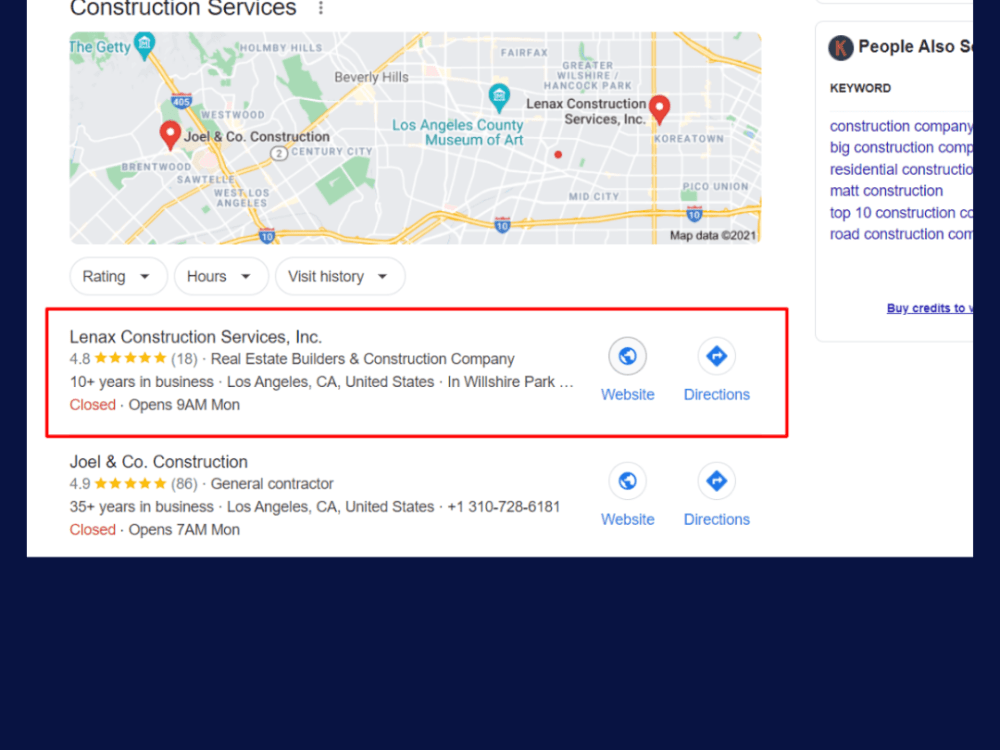Click Directions link text for Joel & Co.
This screenshot has width=1000, height=750.
click(717, 520)
